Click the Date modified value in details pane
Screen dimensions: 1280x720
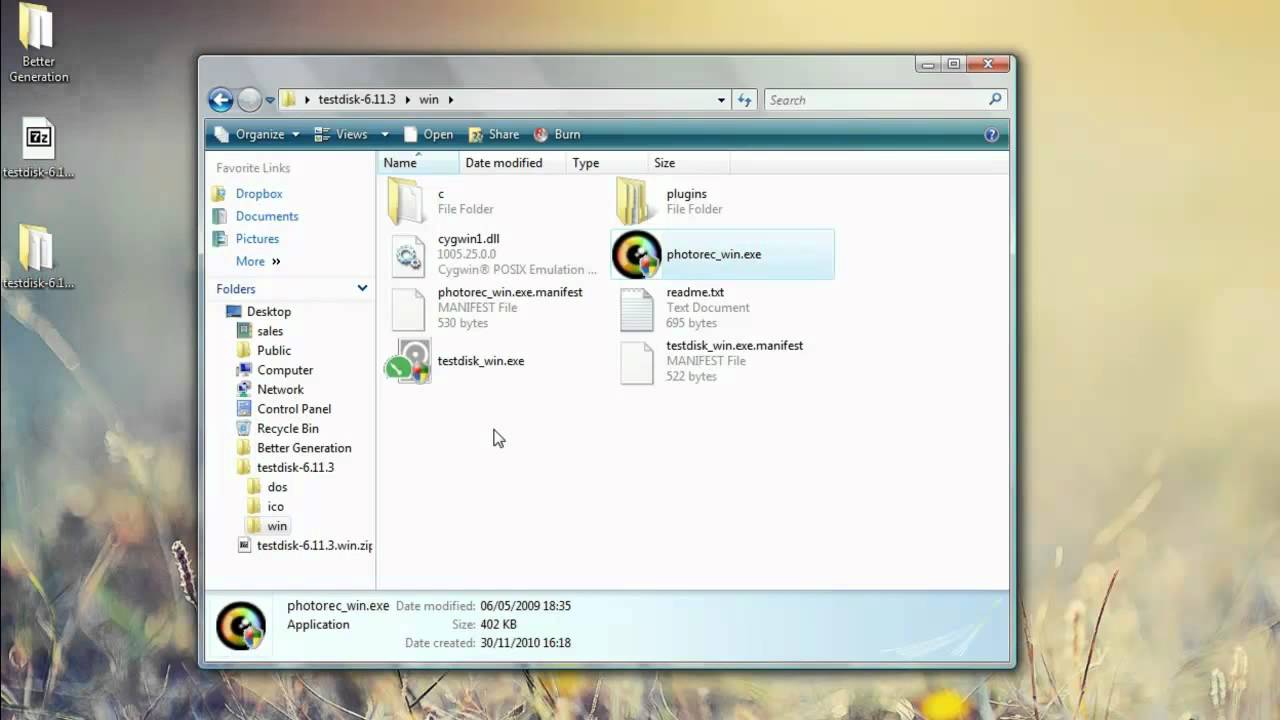pyautogui.click(x=525, y=606)
